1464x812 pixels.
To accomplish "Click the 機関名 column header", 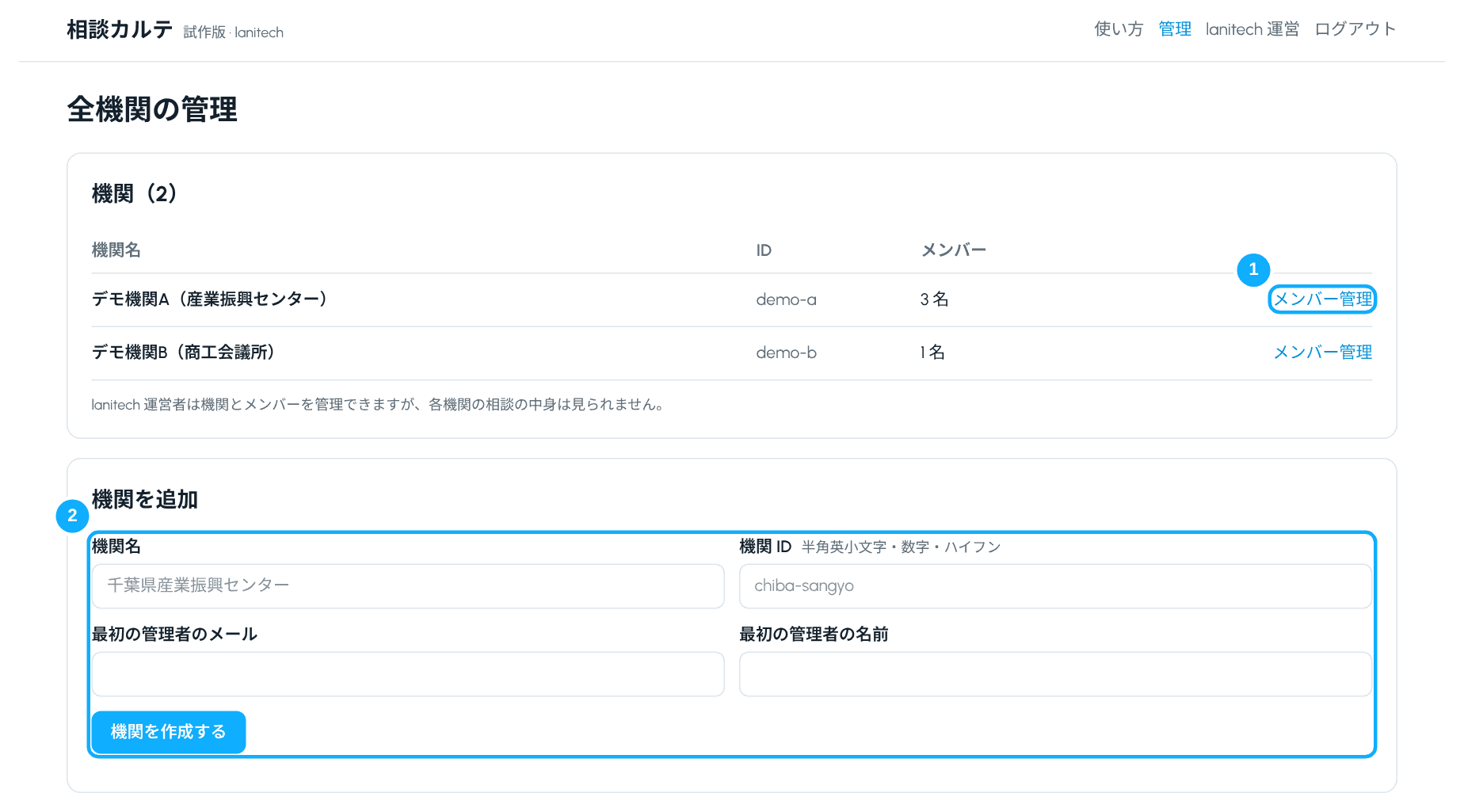I will pyautogui.click(x=116, y=250).
